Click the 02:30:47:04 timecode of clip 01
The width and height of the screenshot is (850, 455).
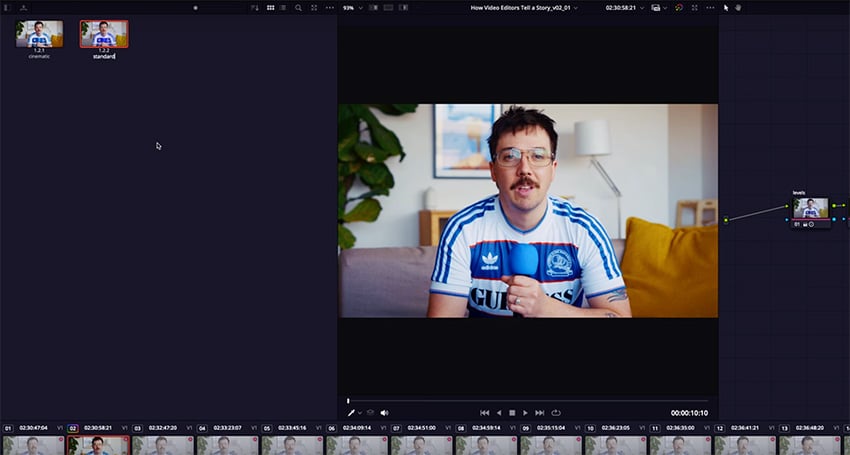coord(33,428)
